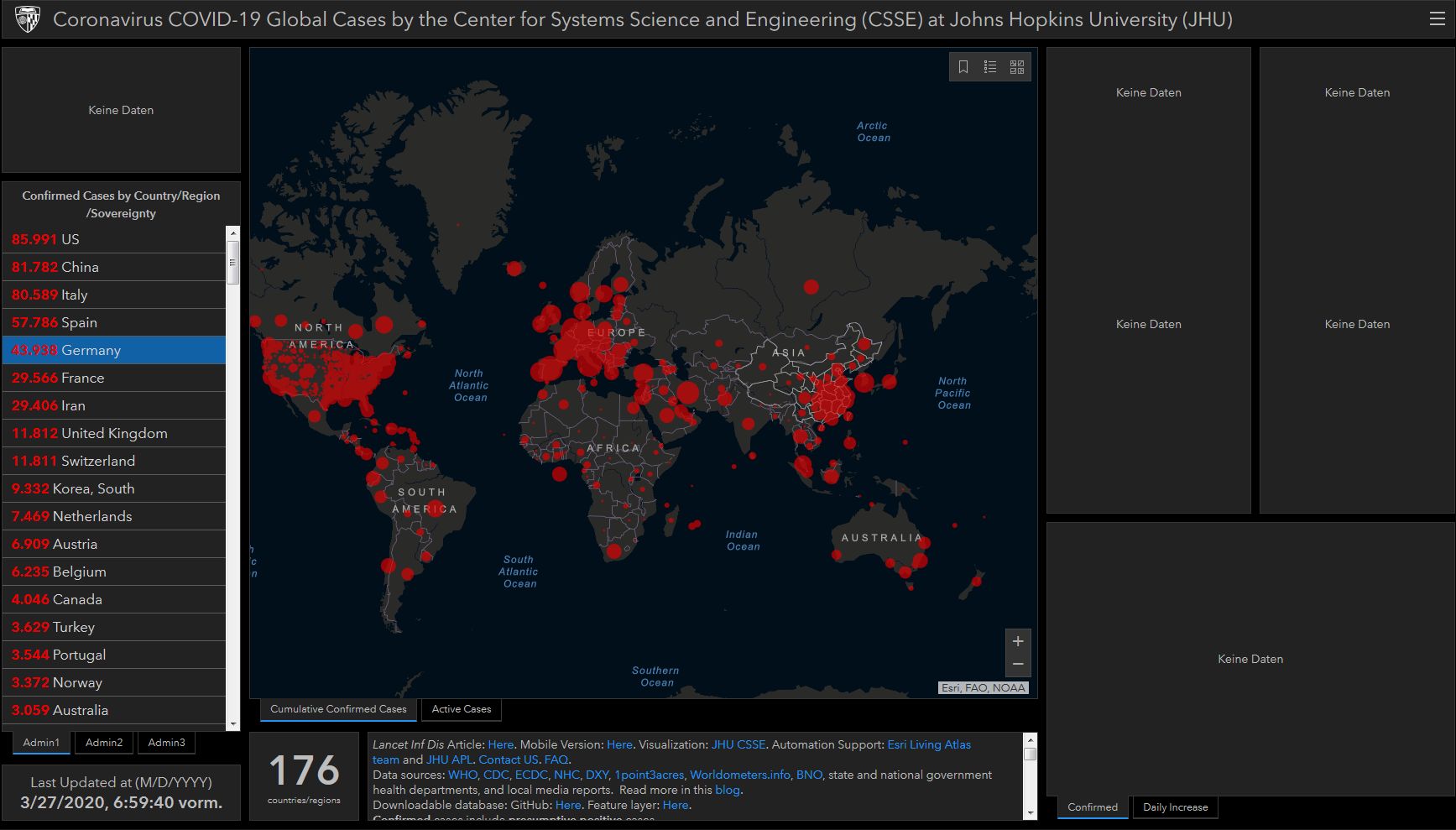The height and width of the screenshot is (830, 1456).
Task: Zoom in the map with plus button
Action: [x=1018, y=641]
